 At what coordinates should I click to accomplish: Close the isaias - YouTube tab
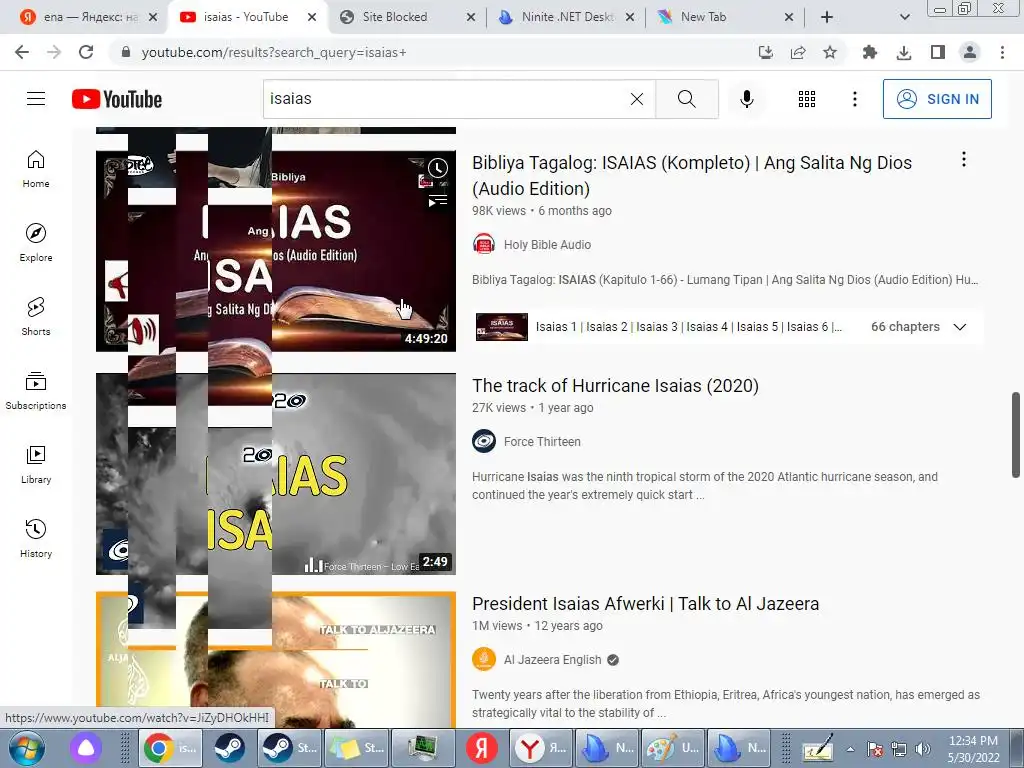click(x=312, y=17)
